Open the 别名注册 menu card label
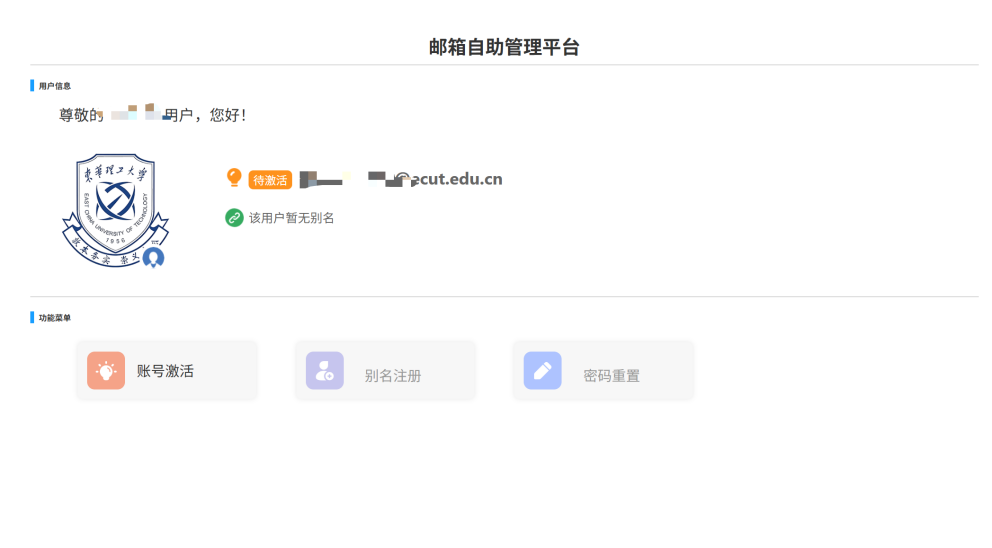The image size is (992, 548). tap(393, 376)
